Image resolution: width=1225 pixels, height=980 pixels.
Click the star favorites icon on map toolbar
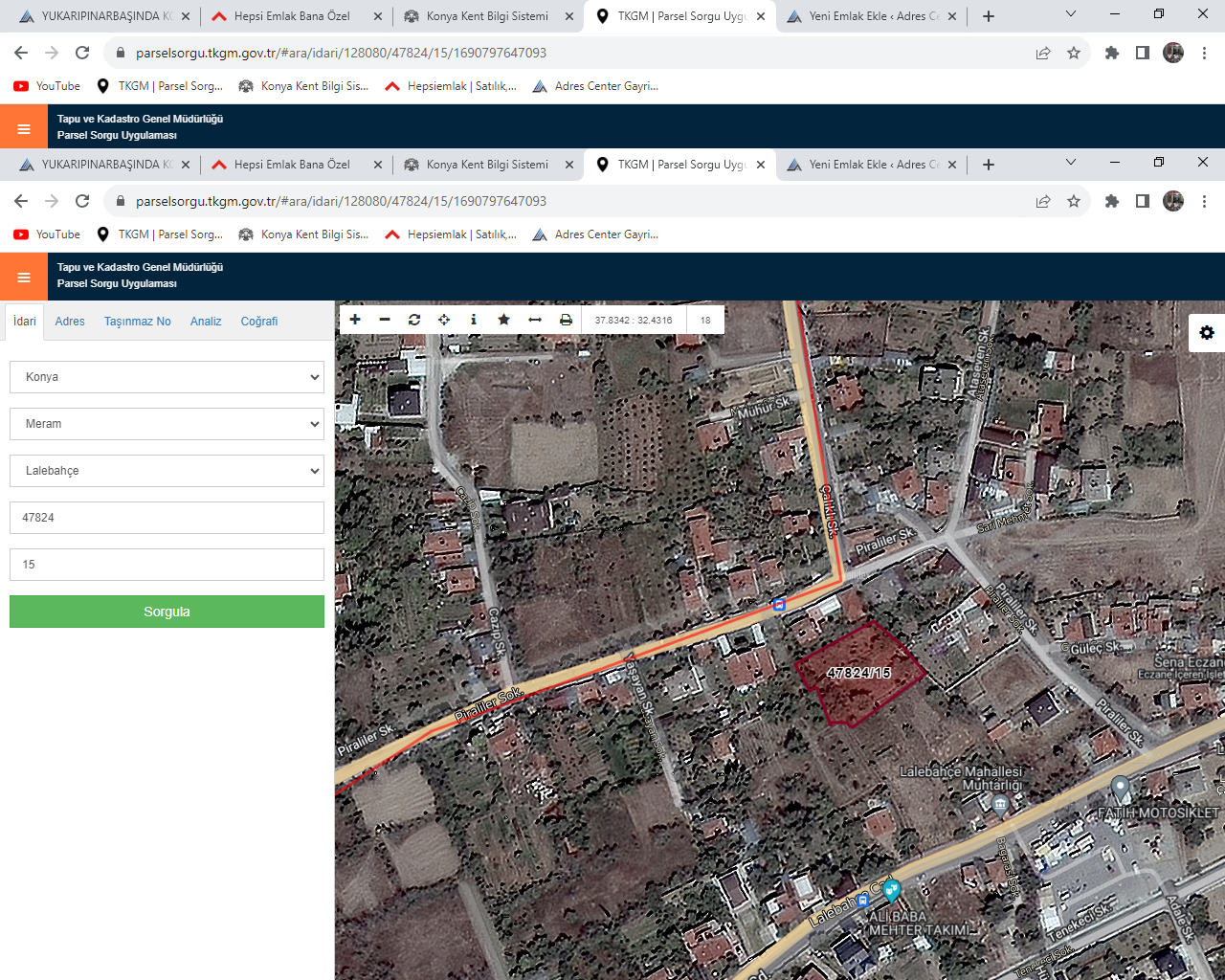pyautogui.click(x=503, y=320)
